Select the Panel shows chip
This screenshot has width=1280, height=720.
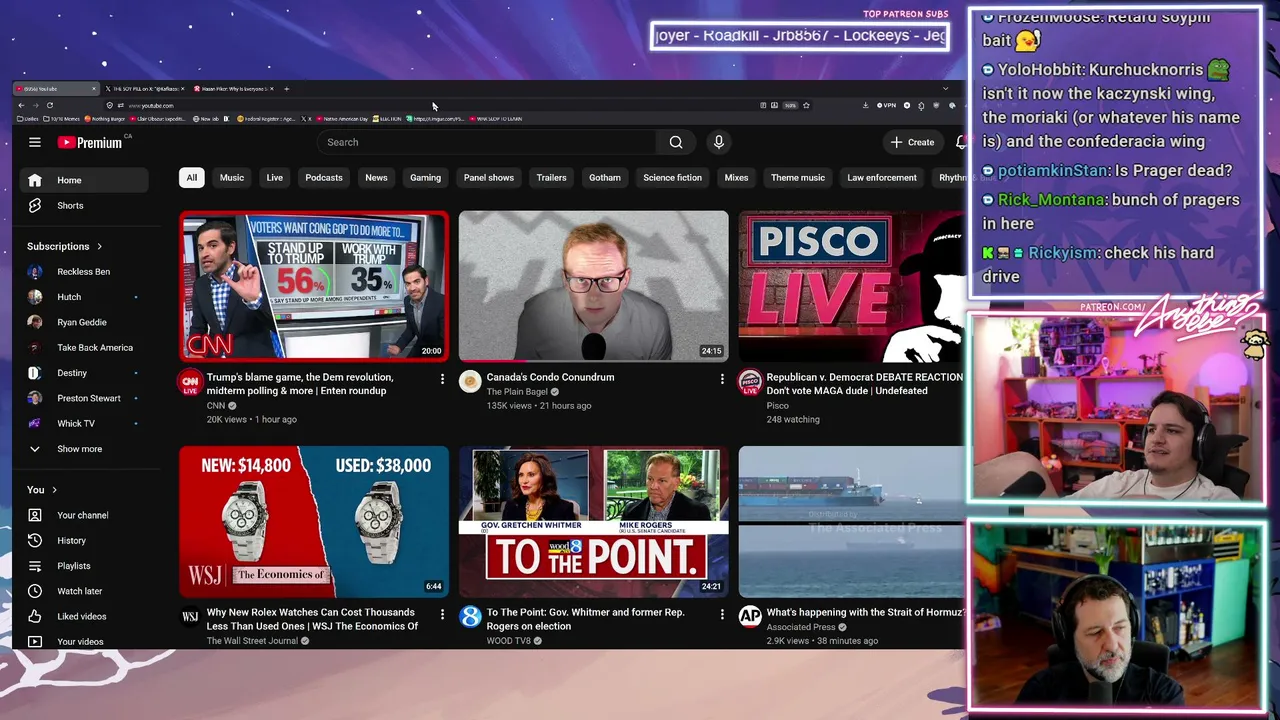pyautogui.click(x=489, y=178)
